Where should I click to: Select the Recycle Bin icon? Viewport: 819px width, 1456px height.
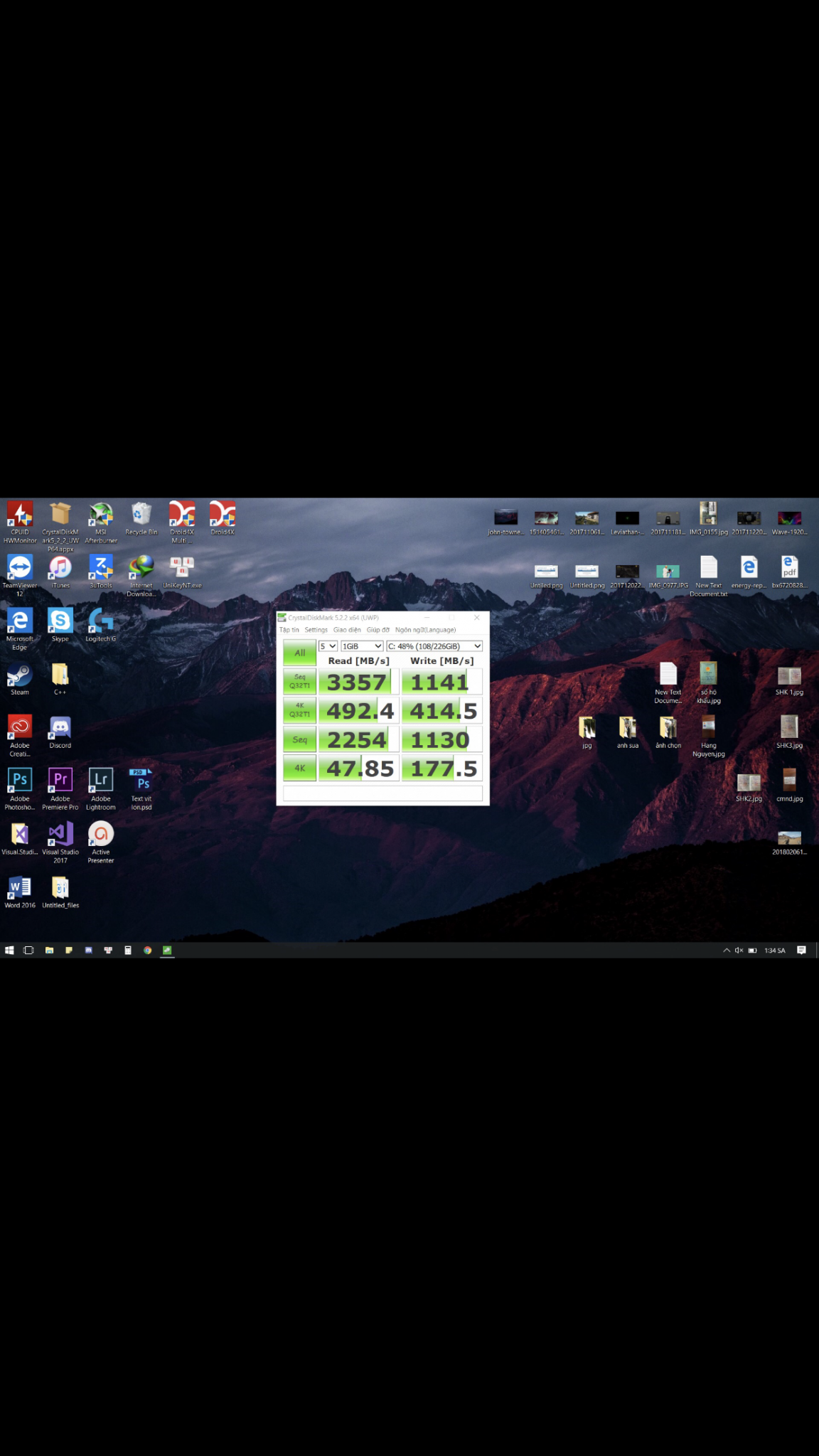tap(141, 516)
